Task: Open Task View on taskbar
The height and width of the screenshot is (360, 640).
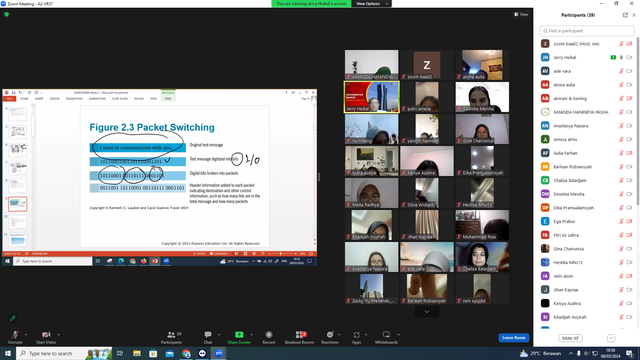Action: (120, 353)
